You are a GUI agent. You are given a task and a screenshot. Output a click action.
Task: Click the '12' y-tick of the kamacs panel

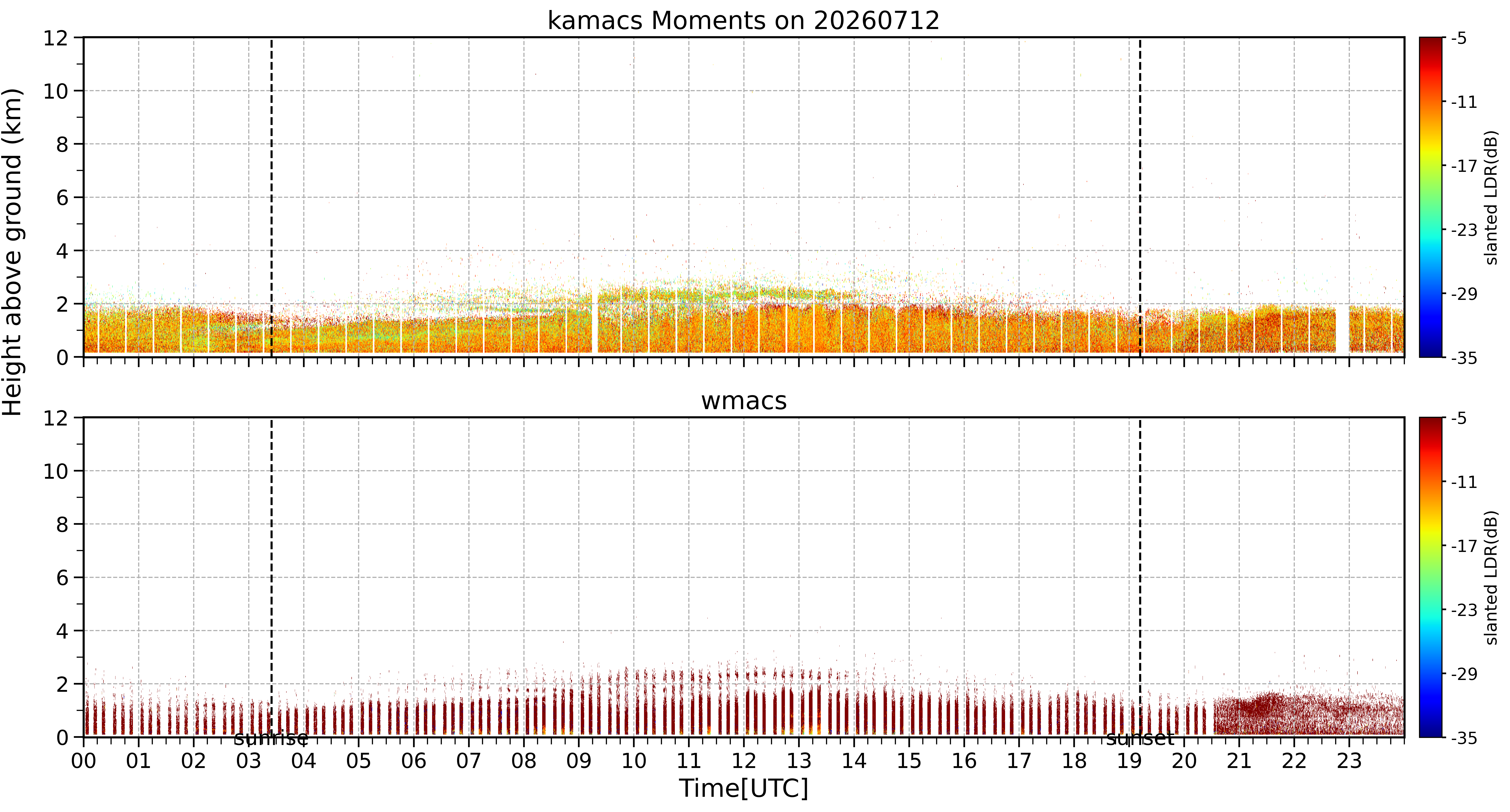click(x=56, y=38)
